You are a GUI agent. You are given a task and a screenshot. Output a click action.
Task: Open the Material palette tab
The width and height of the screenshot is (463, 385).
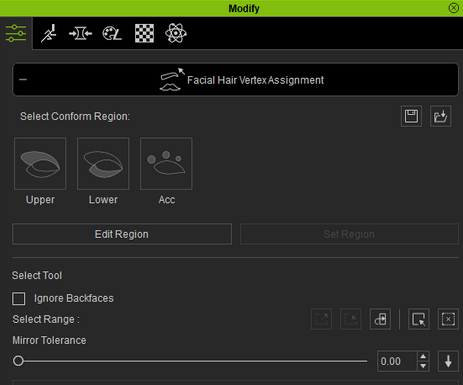click(112, 33)
